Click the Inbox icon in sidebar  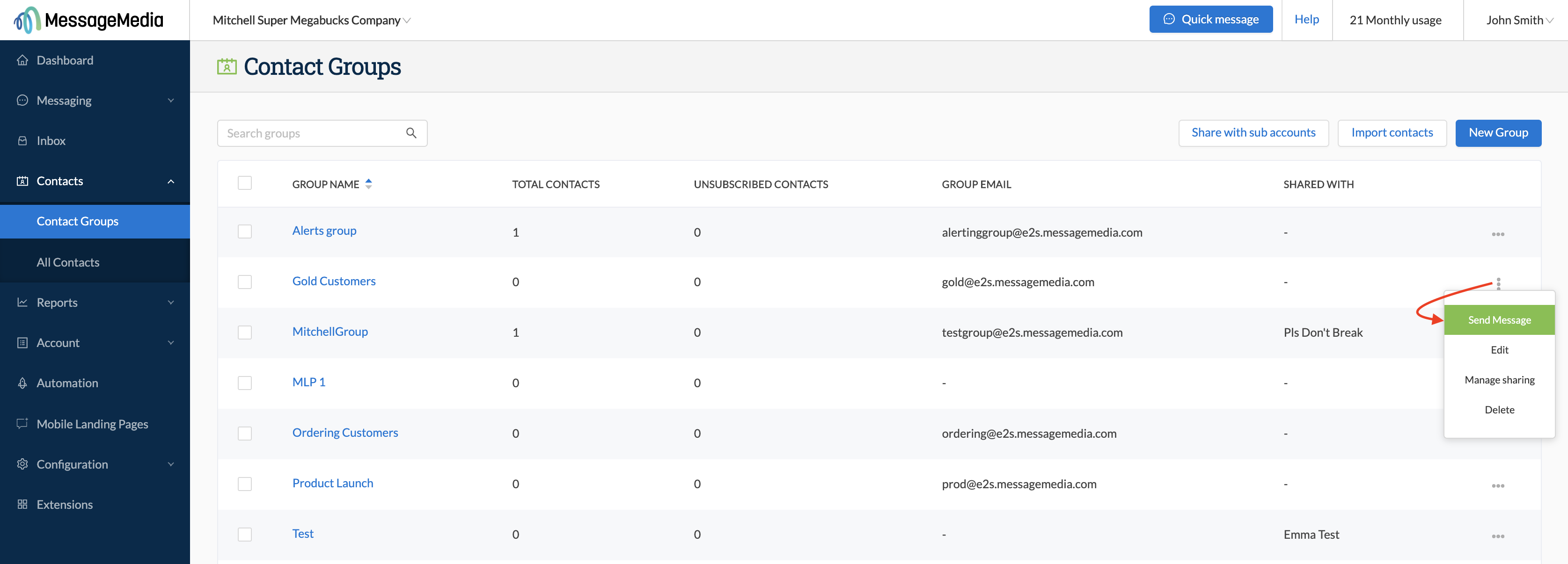[22, 141]
